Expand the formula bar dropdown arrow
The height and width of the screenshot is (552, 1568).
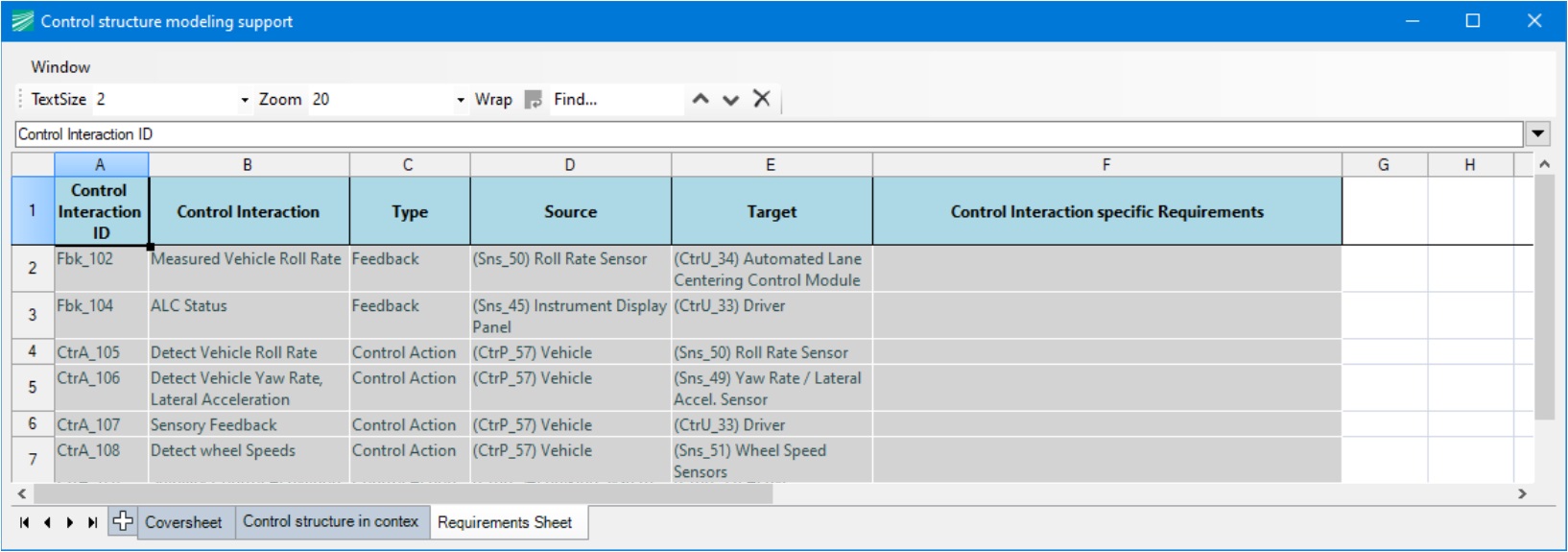[1538, 134]
